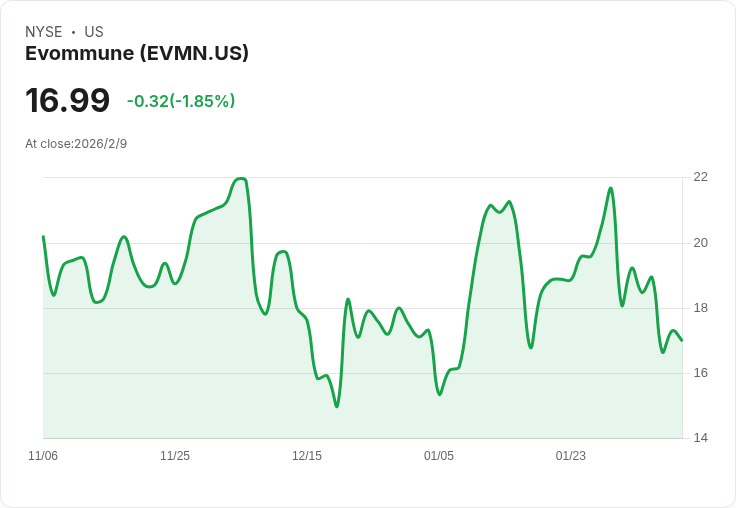Click the 16 price level on y-axis
Viewport: 736px width, 508px height.
700,373
